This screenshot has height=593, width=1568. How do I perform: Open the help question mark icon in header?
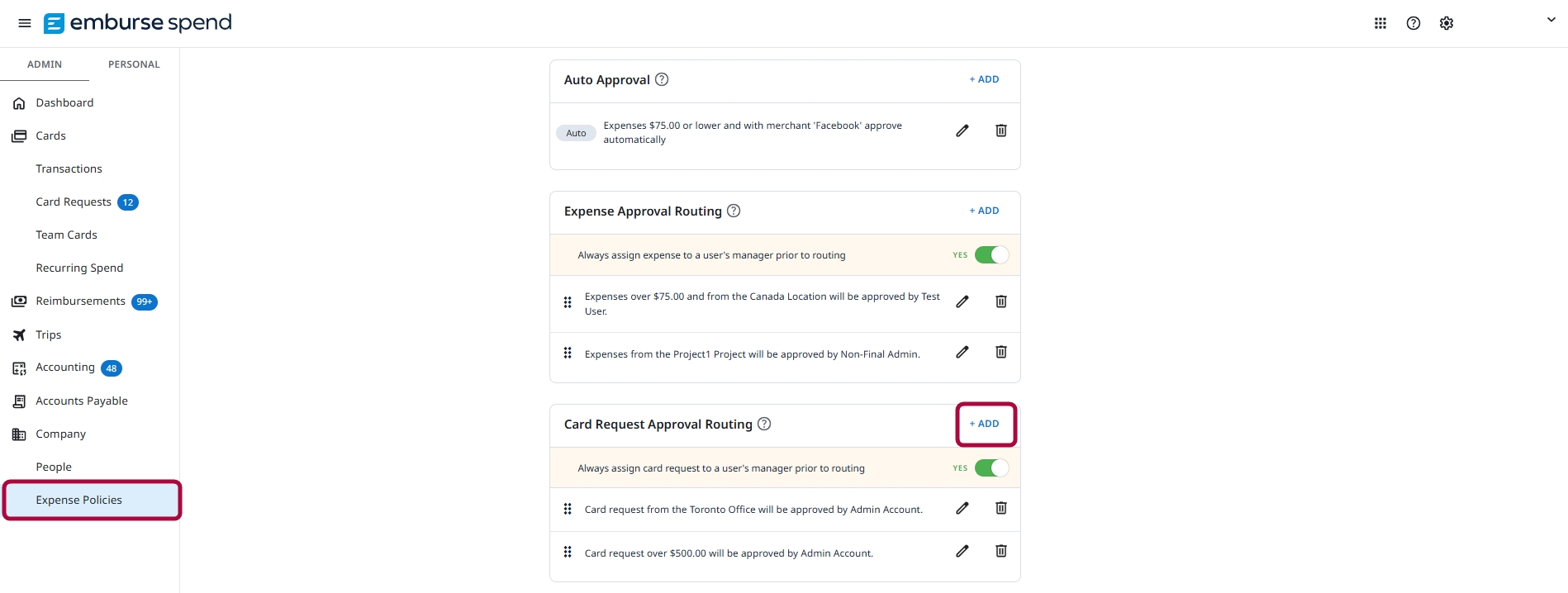tap(1414, 23)
